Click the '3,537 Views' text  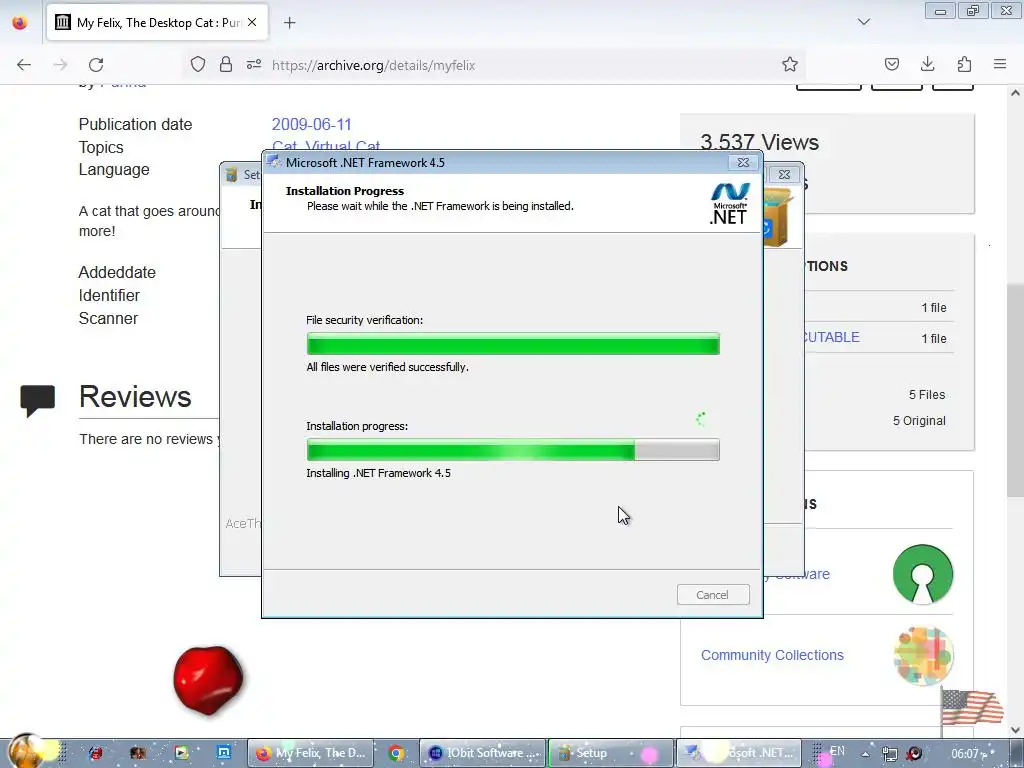(x=759, y=142)
